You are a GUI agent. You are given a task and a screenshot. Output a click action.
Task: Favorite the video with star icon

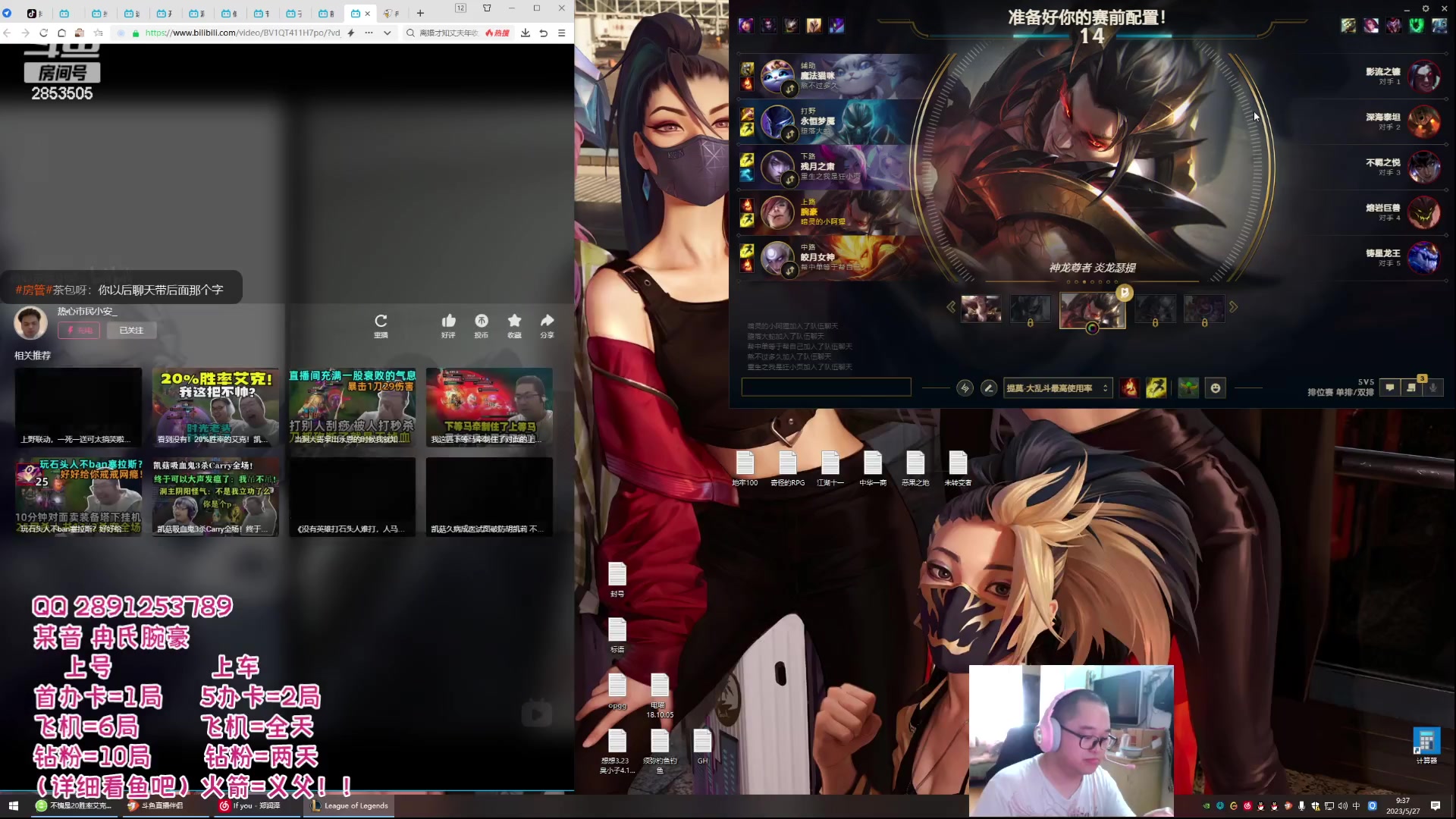point(514,325)
